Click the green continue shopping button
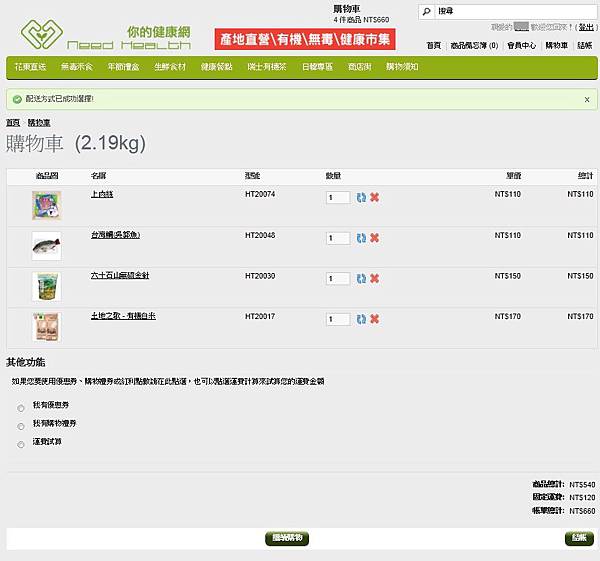The width and height of the screenshot is (600, 561). click(287, 538)
